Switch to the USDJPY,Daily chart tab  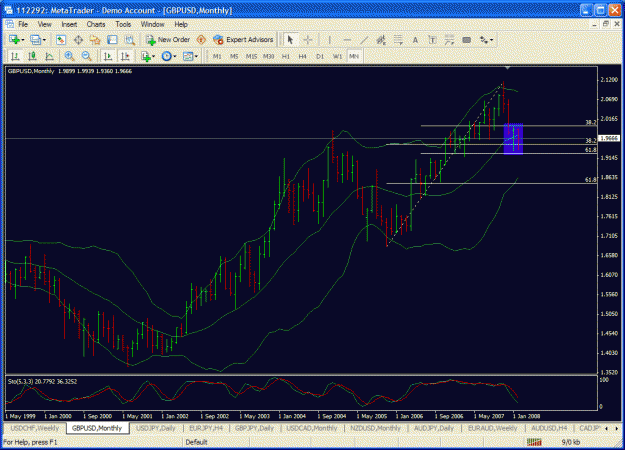click(156, 428)
